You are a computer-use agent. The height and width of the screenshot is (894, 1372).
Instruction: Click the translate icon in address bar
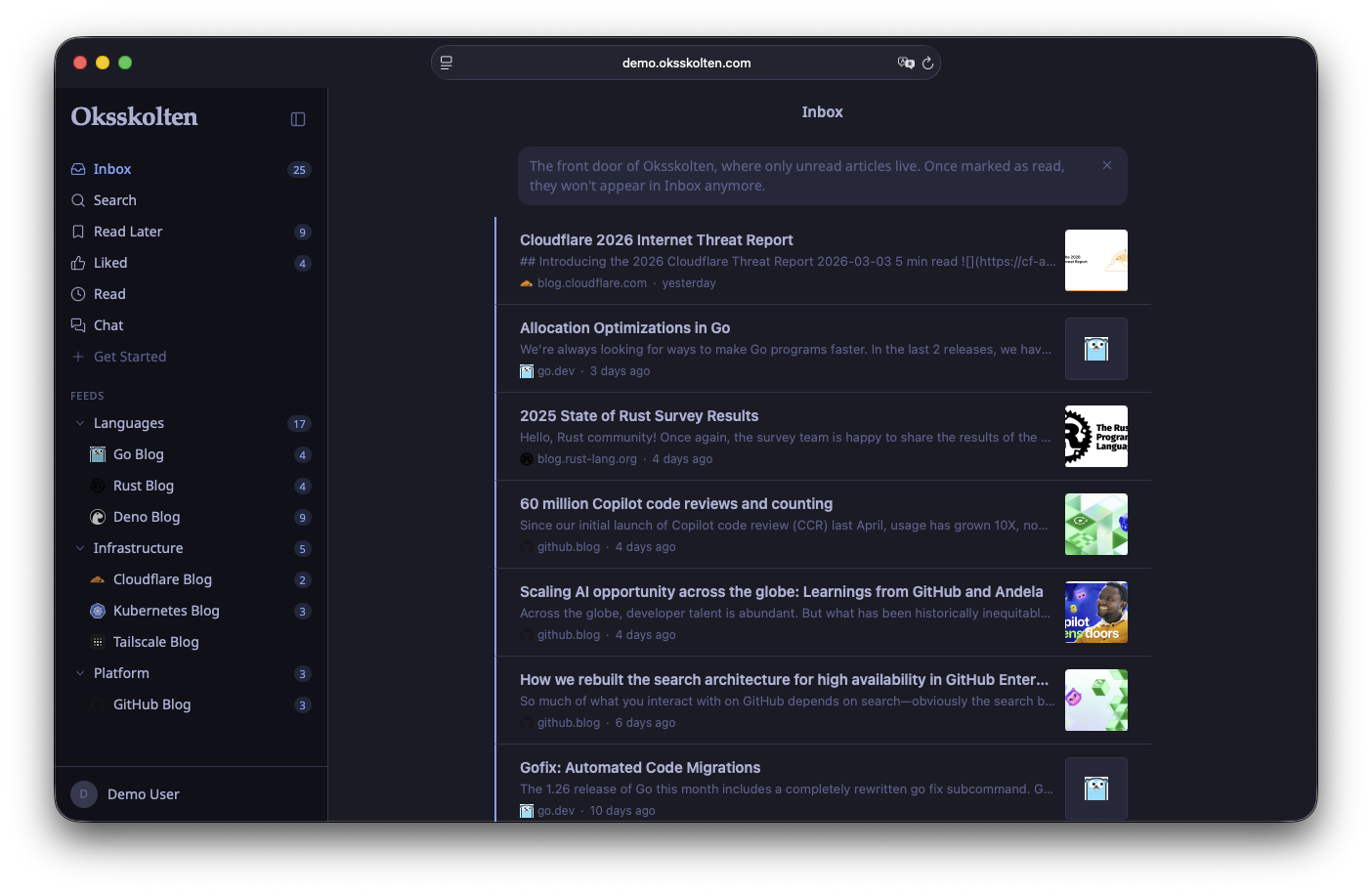click(905, 64)
